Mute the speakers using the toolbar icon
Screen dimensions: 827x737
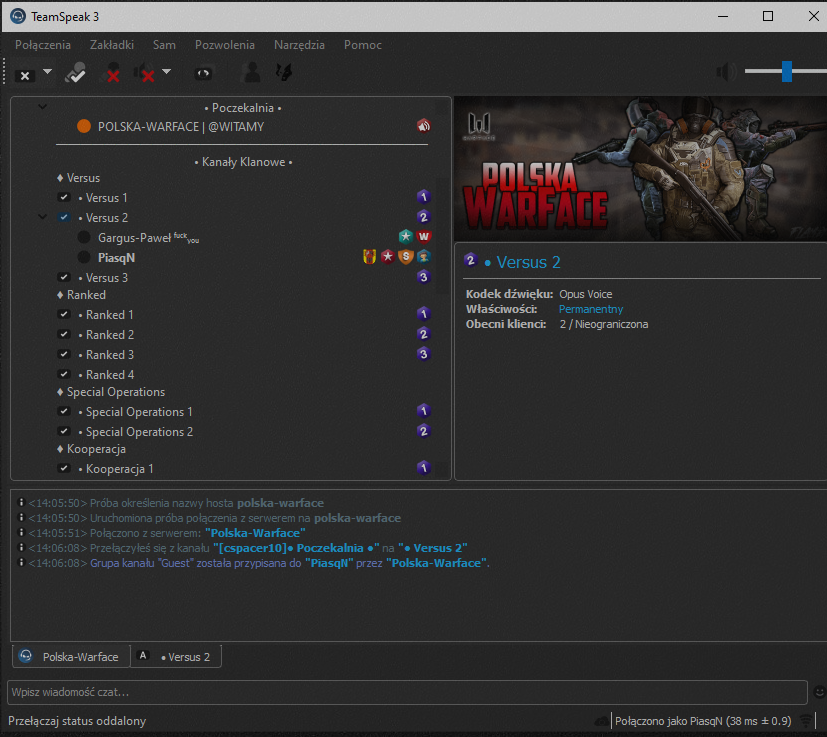[145, 73]
